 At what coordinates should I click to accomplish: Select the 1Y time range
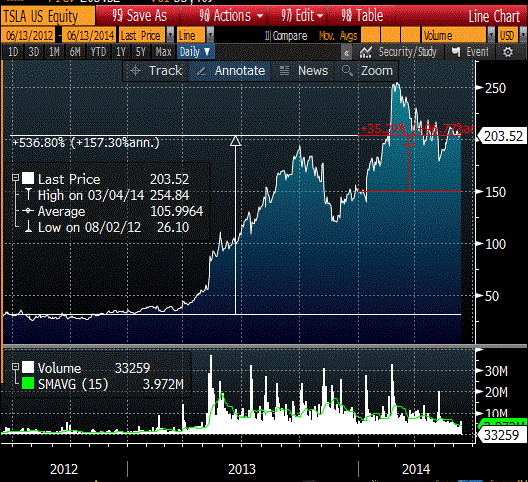coord(121,52)
